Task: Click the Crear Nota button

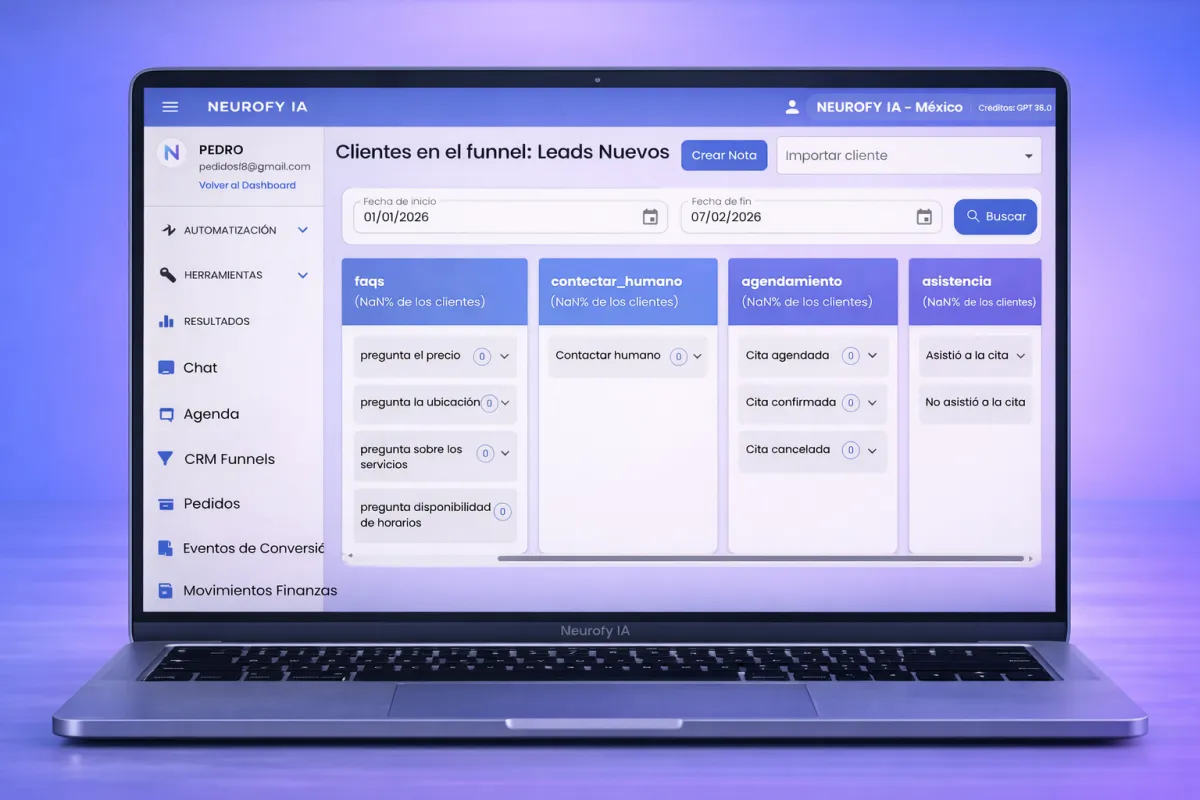Action: pyautogui.click(x=724, y=156)
